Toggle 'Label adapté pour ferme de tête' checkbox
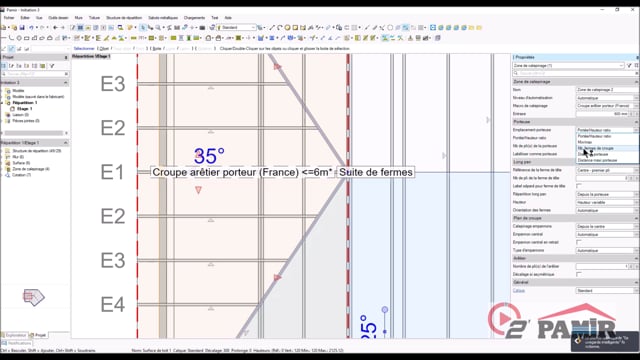Viewport: 640px width, 360px height. (x=579, y=186)
